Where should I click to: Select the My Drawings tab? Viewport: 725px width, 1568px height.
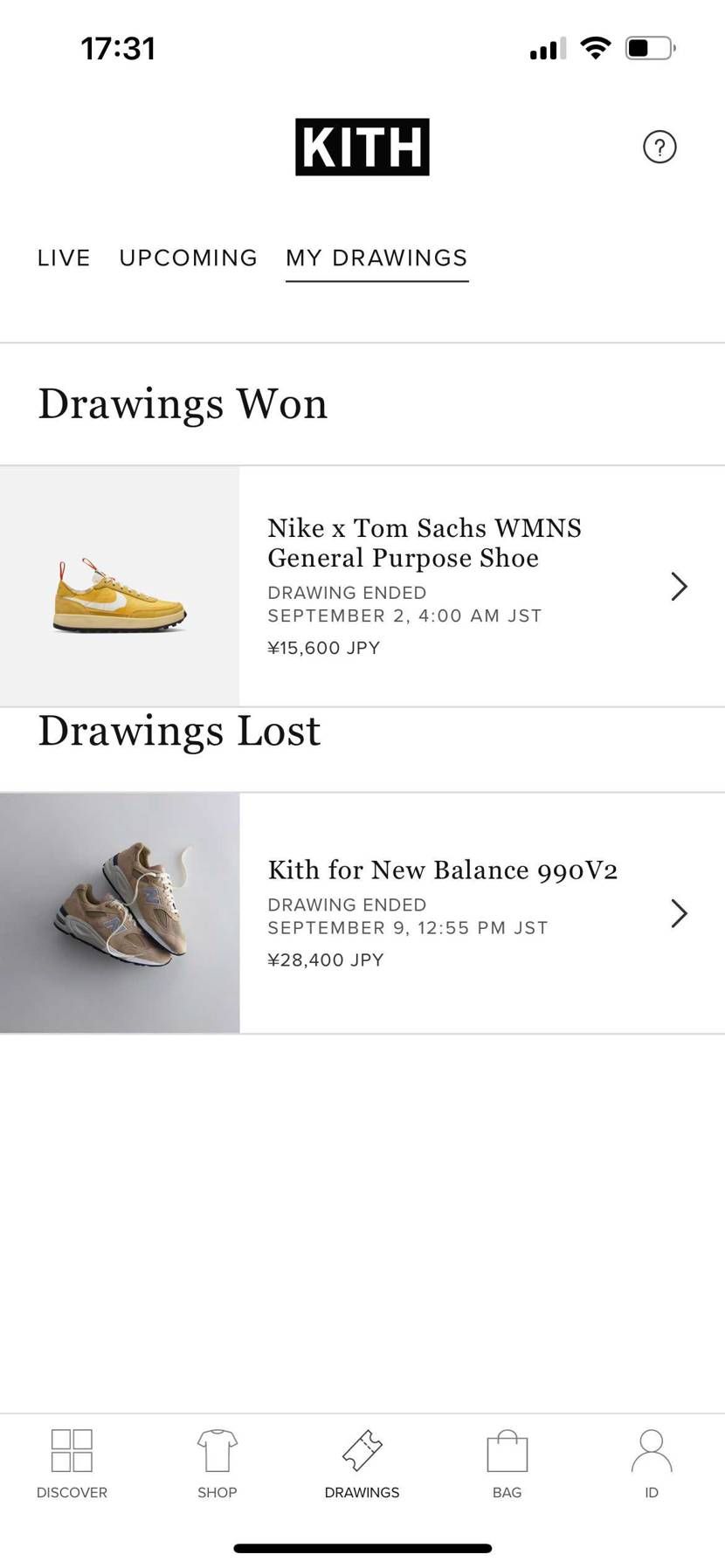[376, 258]
